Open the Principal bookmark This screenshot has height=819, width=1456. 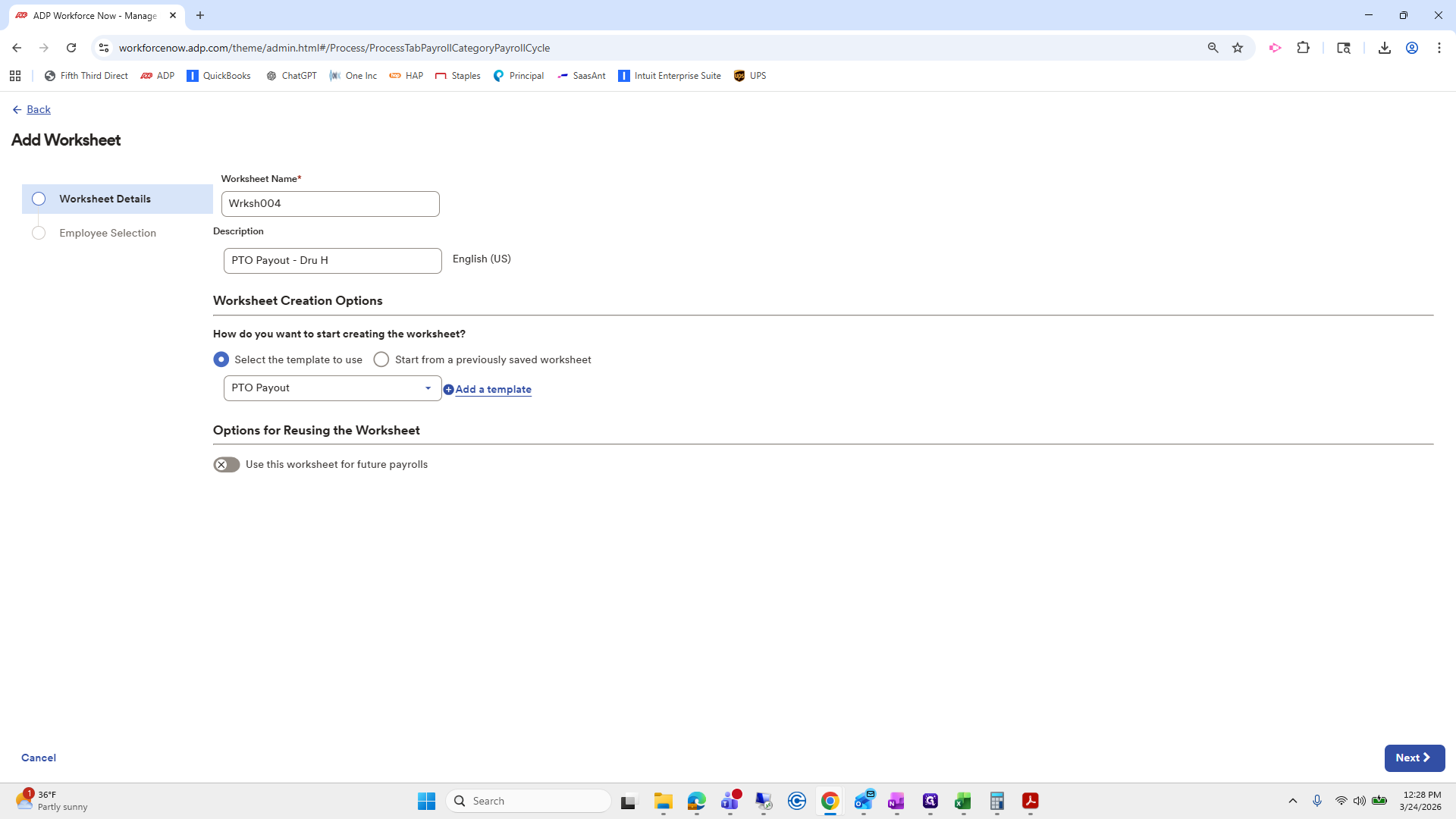[x=519, y=75]
